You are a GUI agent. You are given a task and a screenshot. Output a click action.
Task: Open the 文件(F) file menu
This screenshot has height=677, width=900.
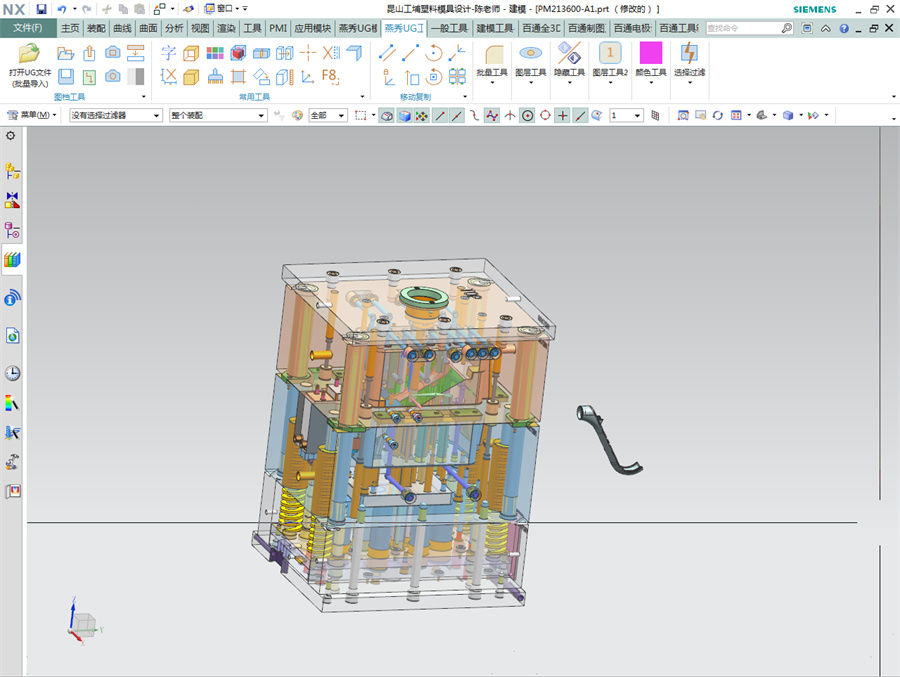(28, 28)
